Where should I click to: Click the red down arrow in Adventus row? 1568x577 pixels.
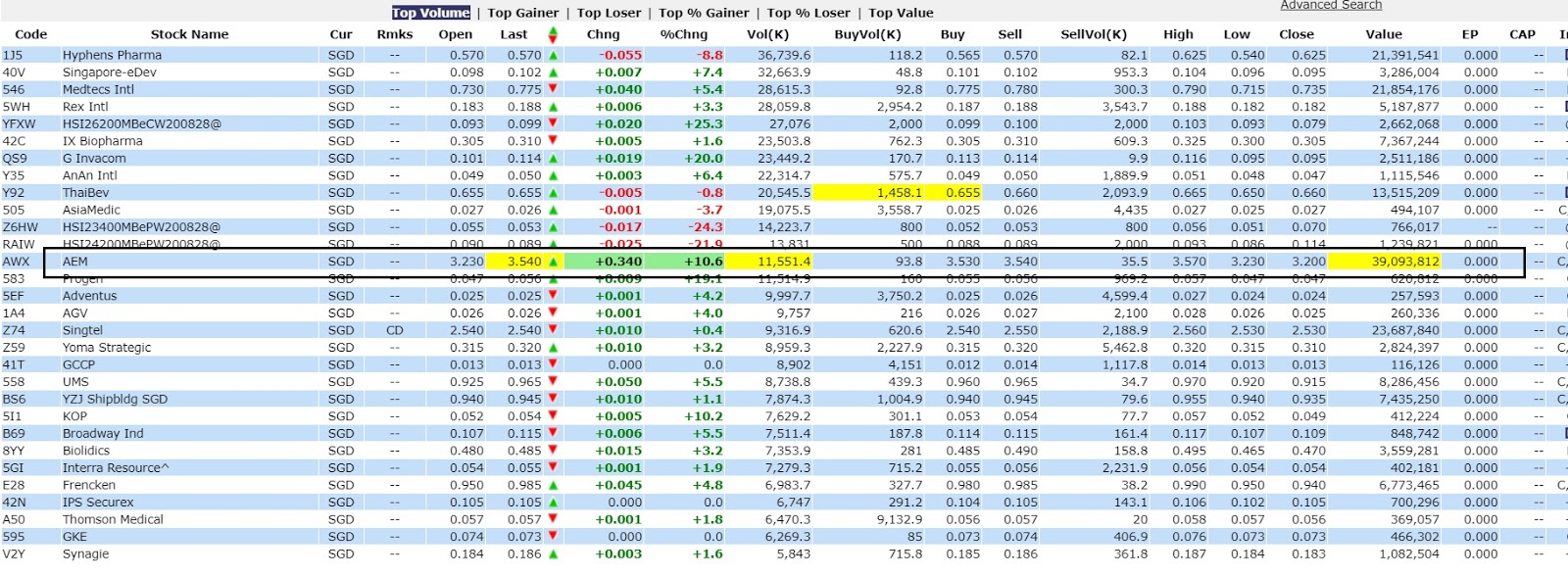553,296
